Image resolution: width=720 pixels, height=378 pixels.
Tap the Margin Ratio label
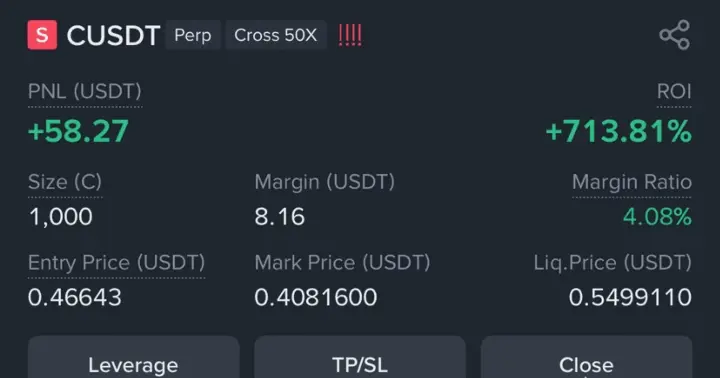(x=632, y=182)
